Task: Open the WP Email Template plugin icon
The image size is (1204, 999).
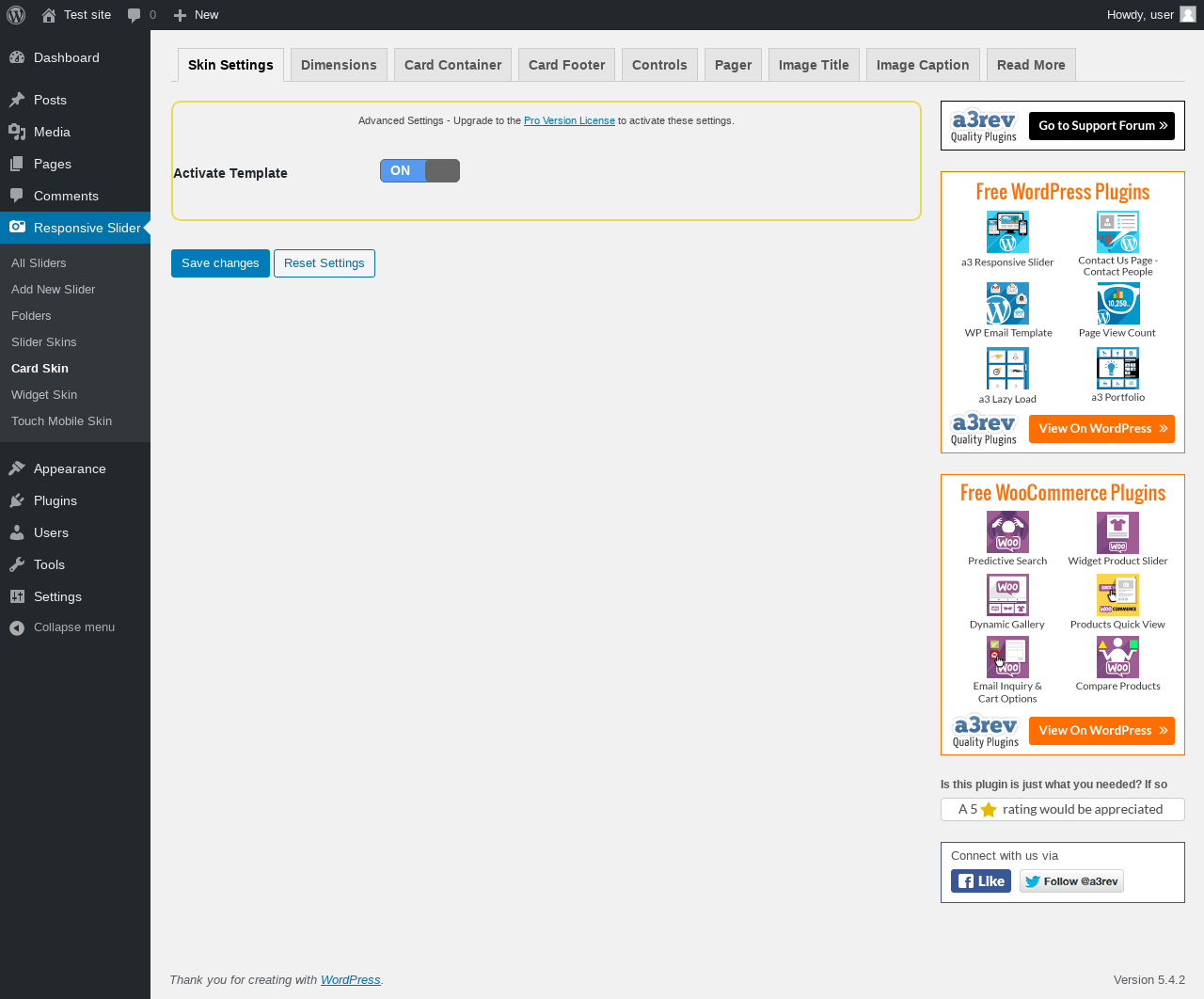Action: [x=1007, y=304]
